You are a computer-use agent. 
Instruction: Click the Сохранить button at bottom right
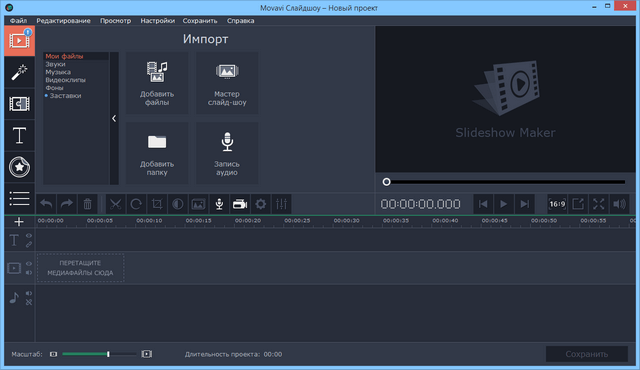click(x=587, y=354)
